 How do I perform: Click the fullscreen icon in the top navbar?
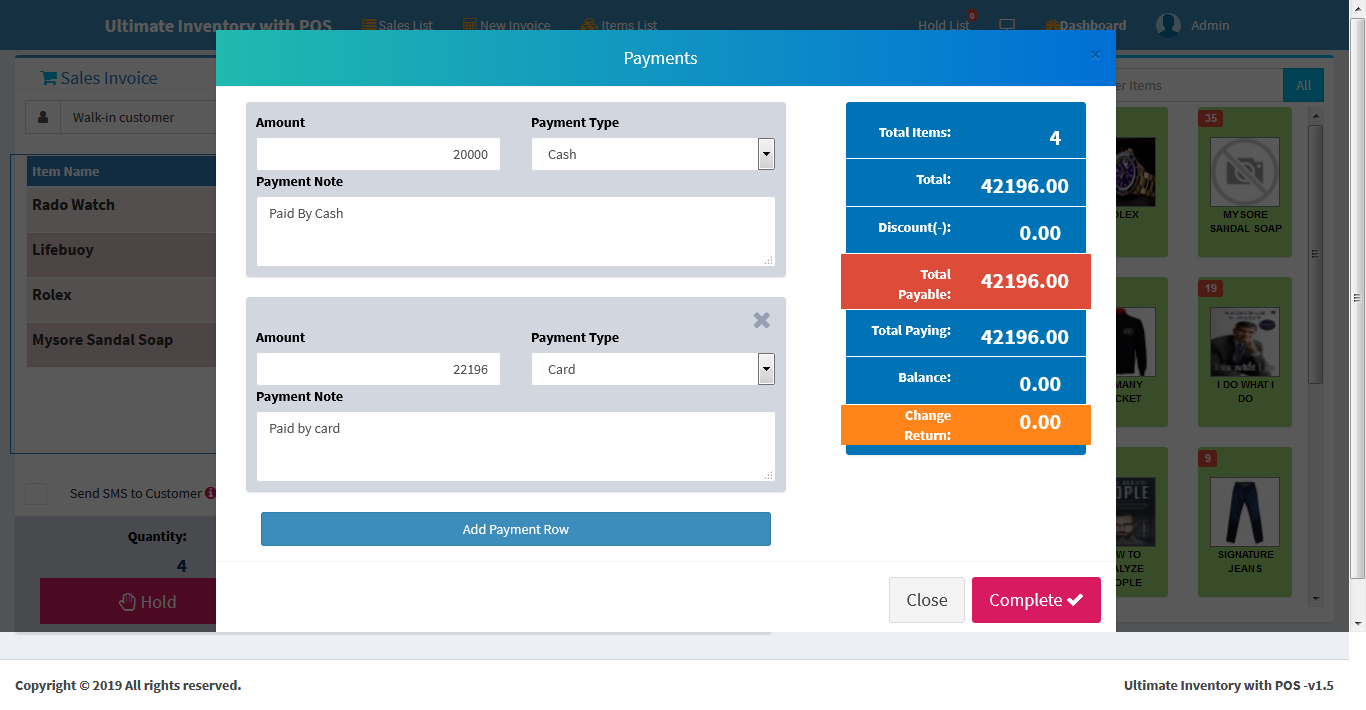(x=1007, y=25)
